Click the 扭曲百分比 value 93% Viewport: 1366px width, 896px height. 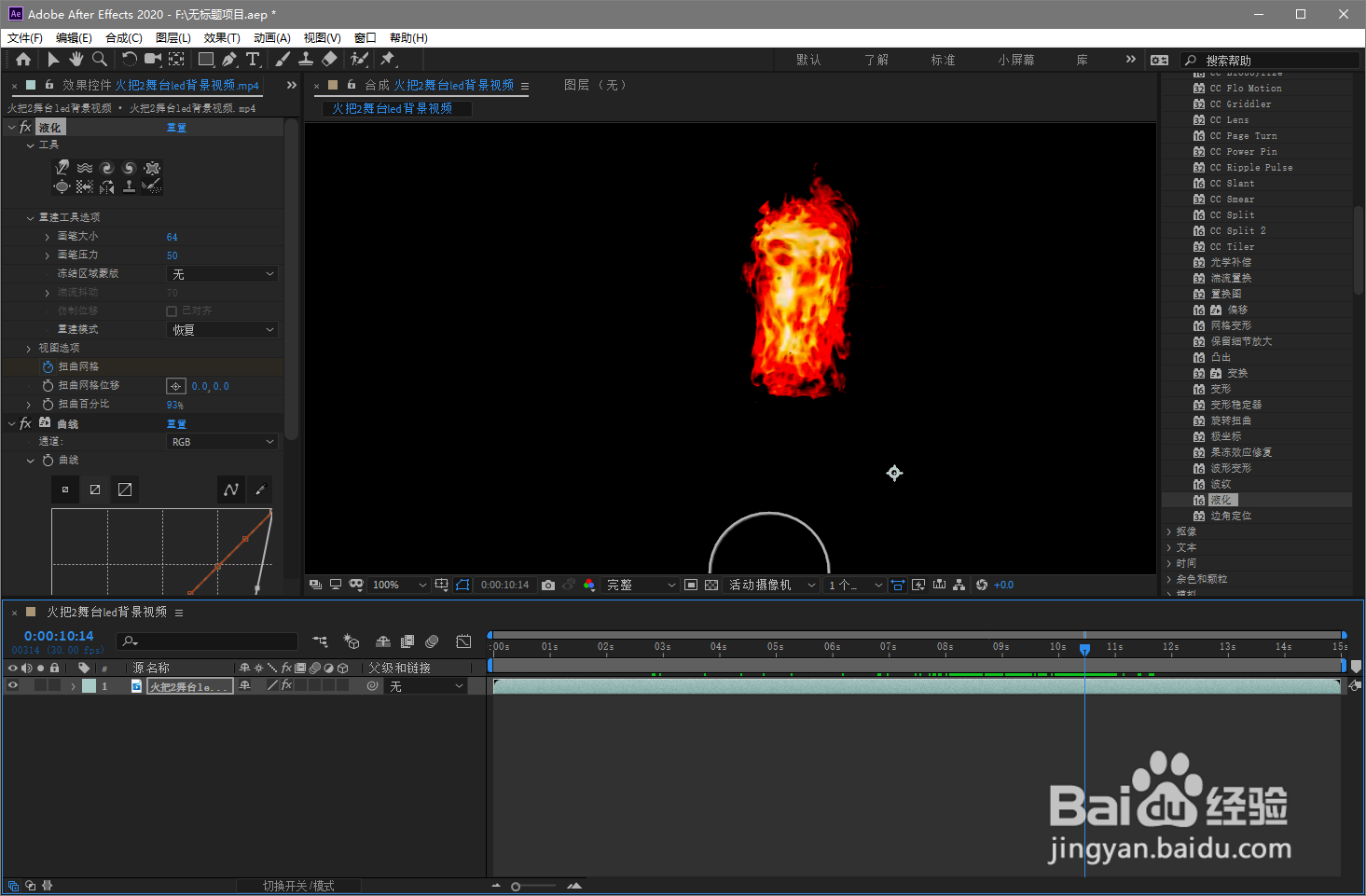[175, 405]
